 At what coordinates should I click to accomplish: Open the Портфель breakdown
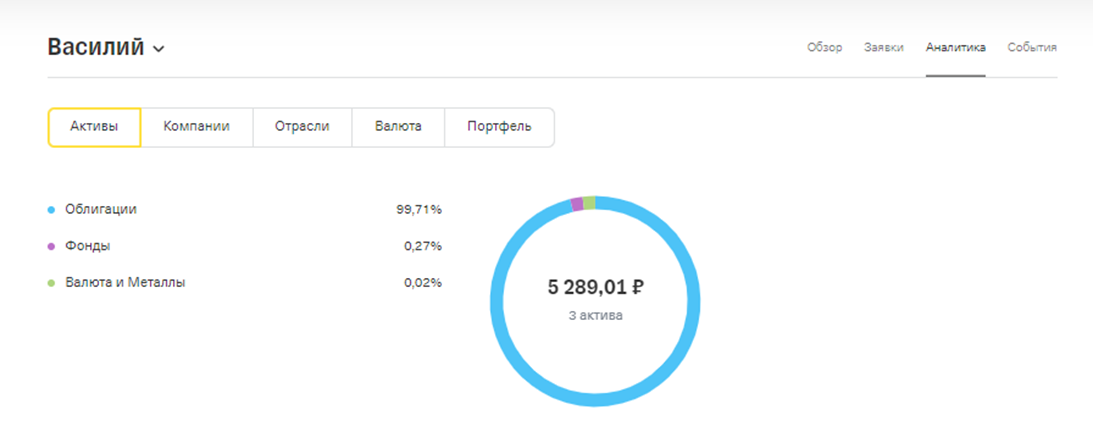tap(499, 127)
